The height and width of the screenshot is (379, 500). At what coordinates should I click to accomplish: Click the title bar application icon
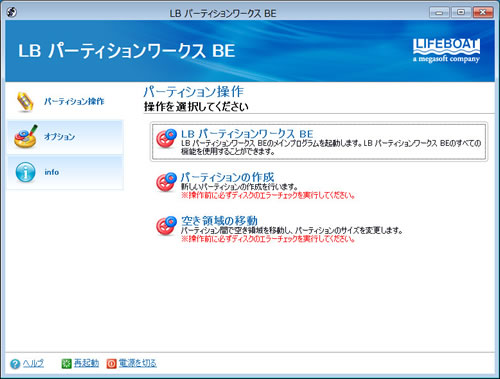[12, 12]
